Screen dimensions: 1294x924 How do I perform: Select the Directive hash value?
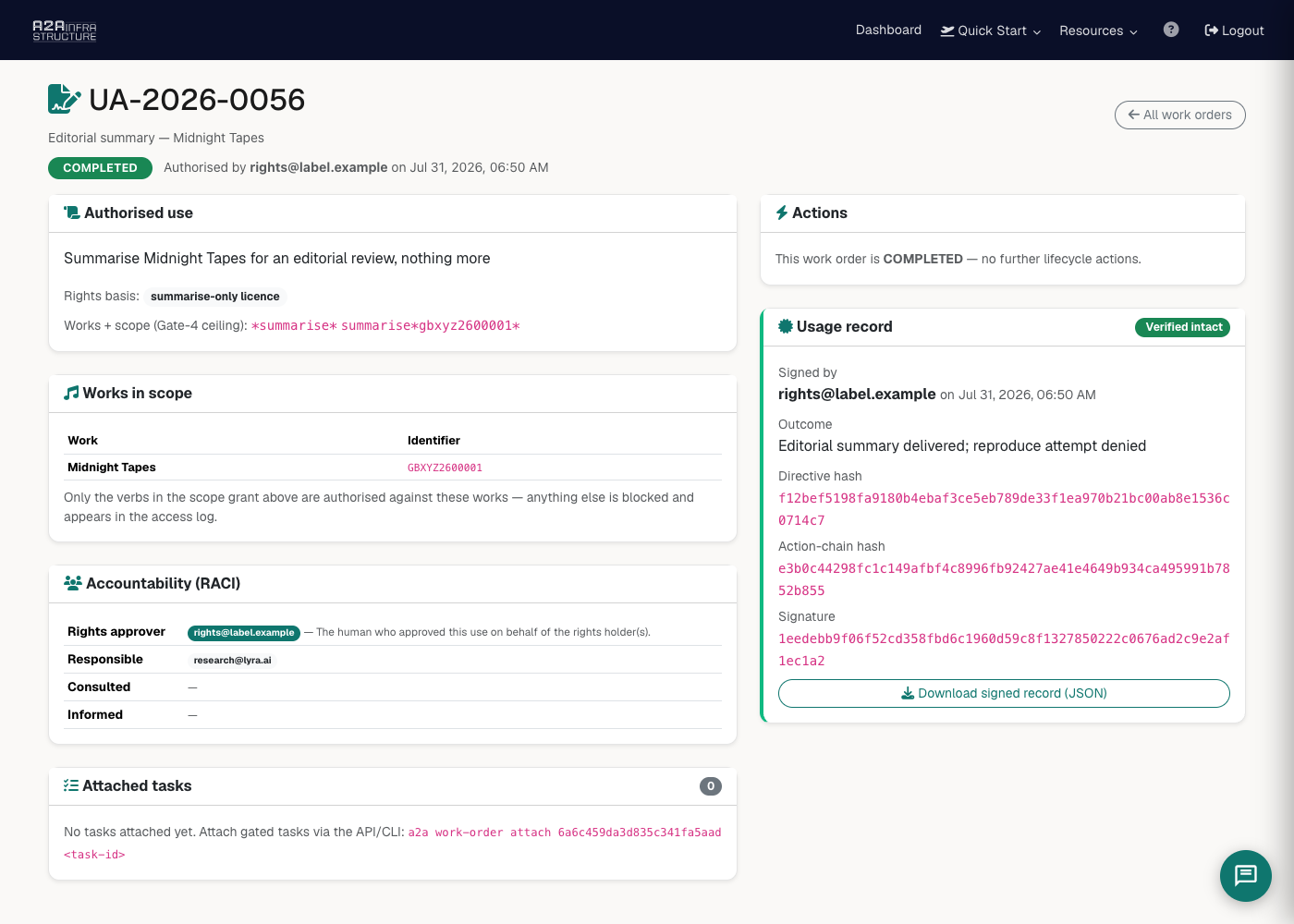[x=1004, y=509]
